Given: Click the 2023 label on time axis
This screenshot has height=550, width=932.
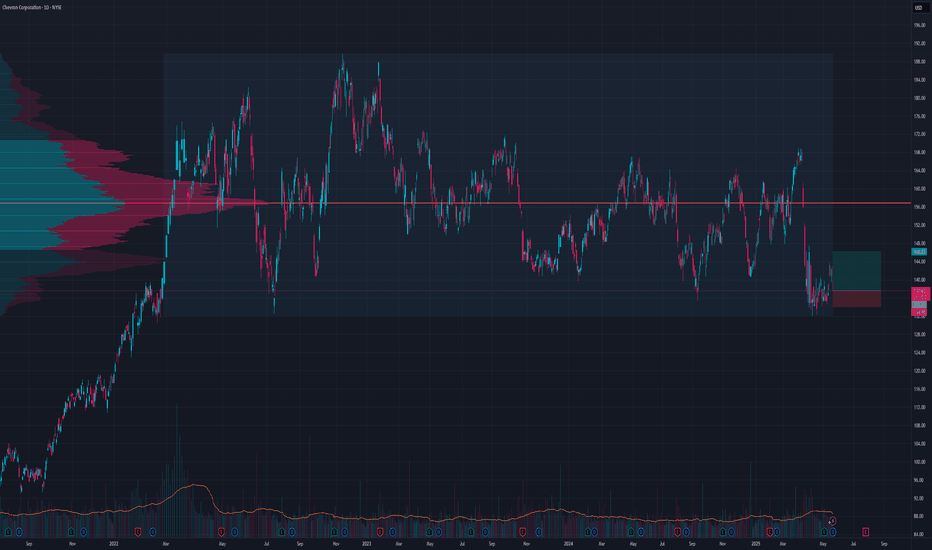Looking at the screenshot, I should 367,543.
